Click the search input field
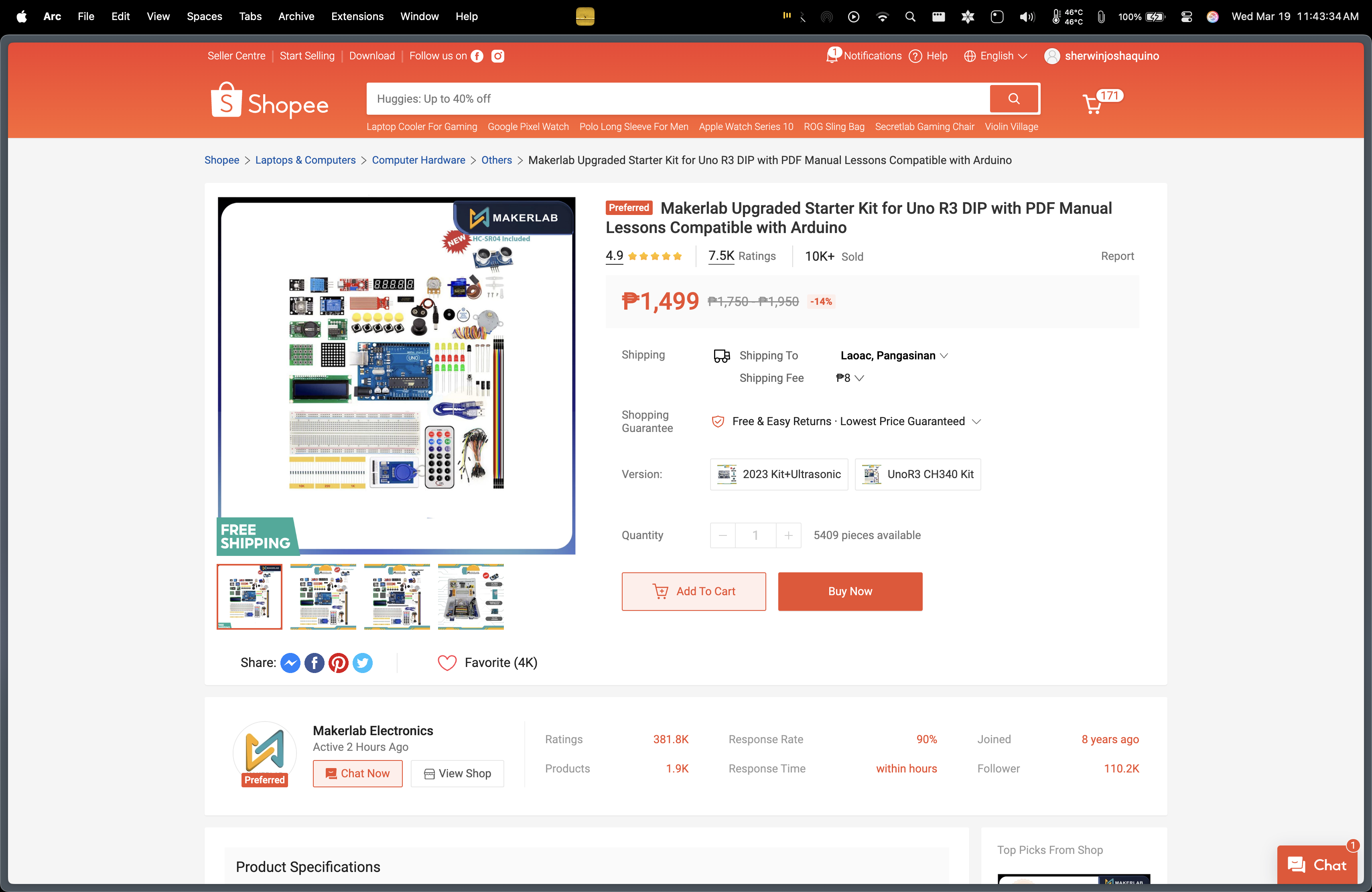This screenshot has width=1372, height=892. point(678,99)
